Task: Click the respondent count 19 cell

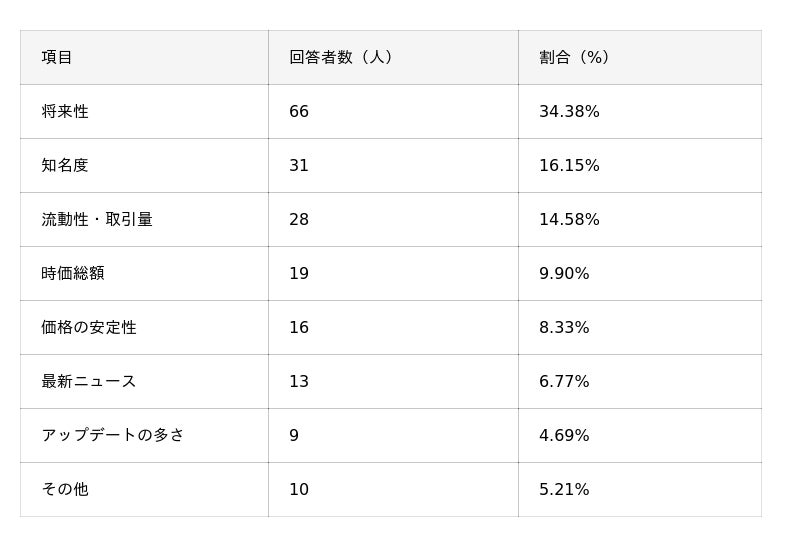Action: tap(299, 274)
